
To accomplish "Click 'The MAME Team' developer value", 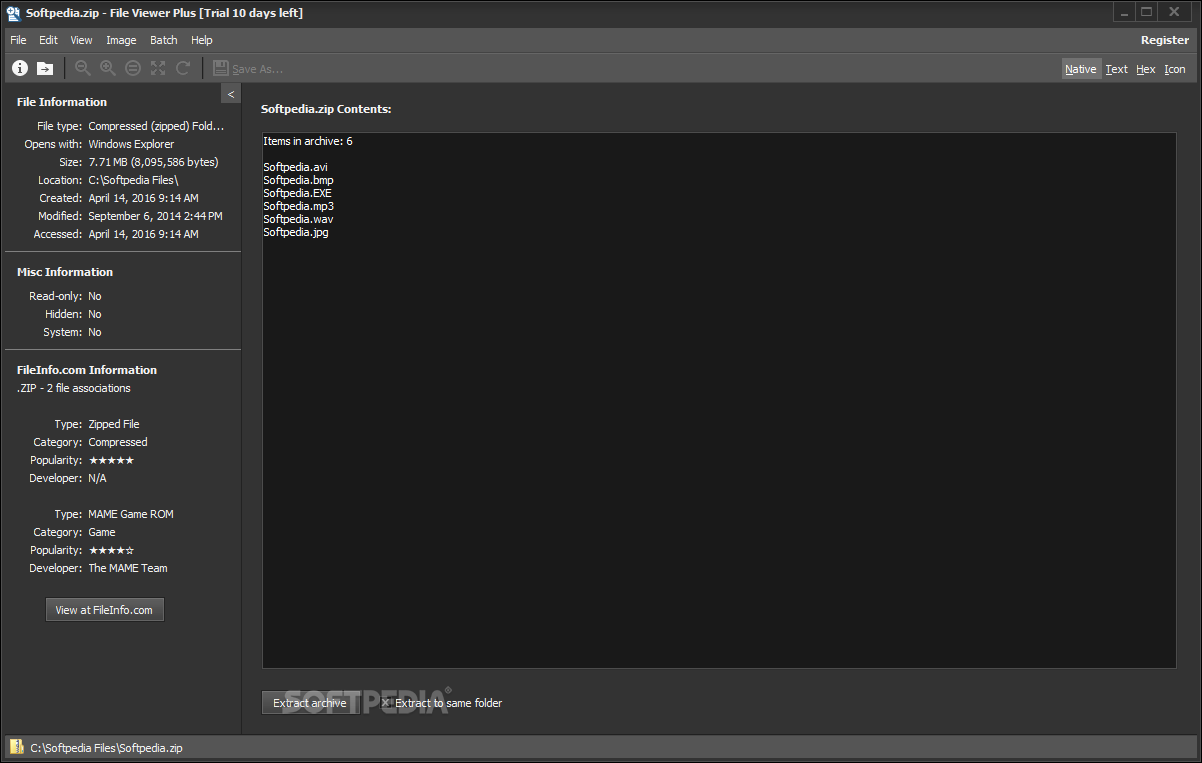I will point(128,568).
